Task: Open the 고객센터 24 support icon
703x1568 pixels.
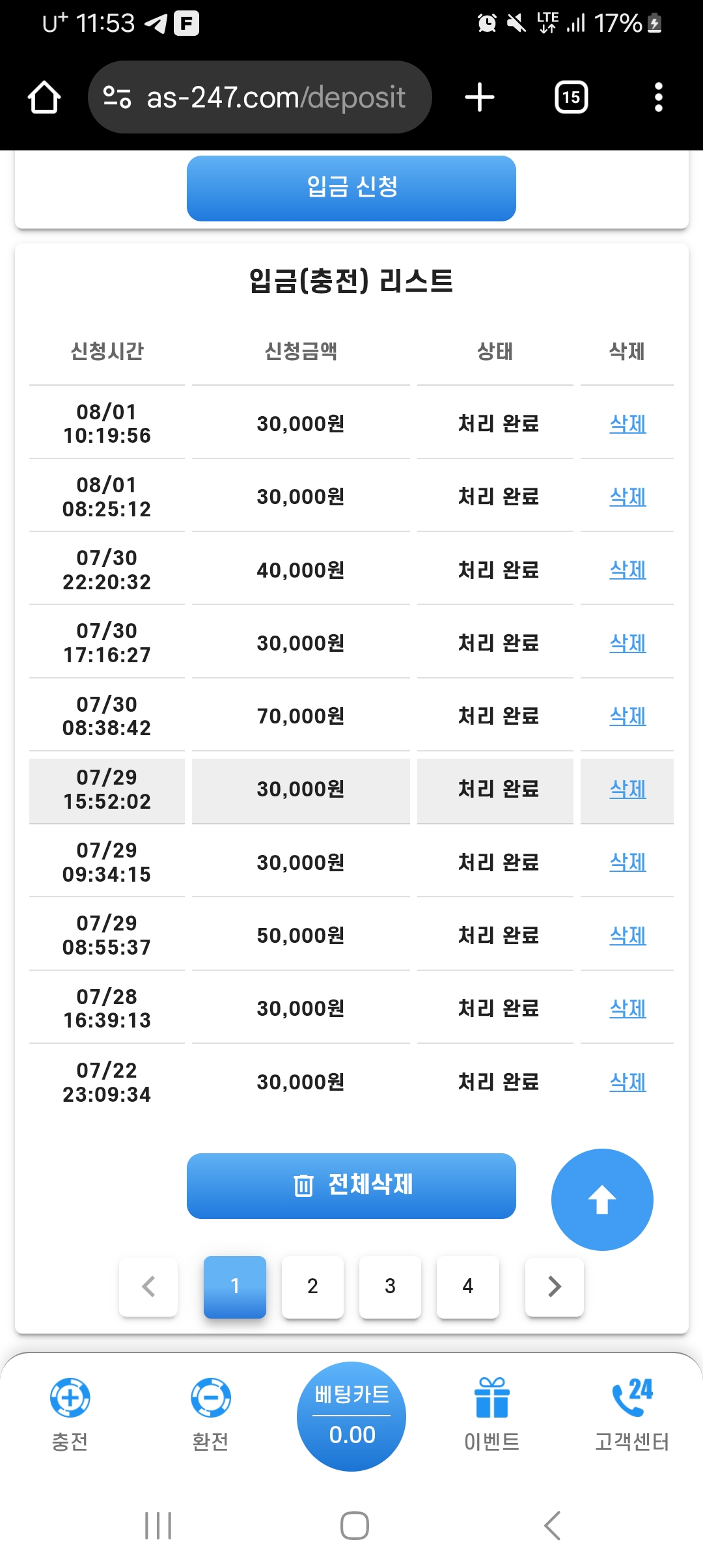Action: click(632, 1397)
